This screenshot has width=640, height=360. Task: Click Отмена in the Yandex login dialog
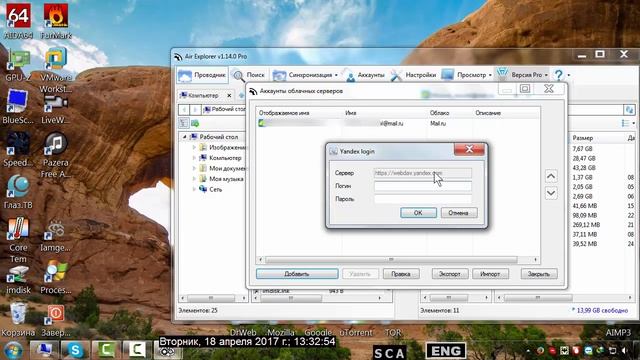coord(459,213)
